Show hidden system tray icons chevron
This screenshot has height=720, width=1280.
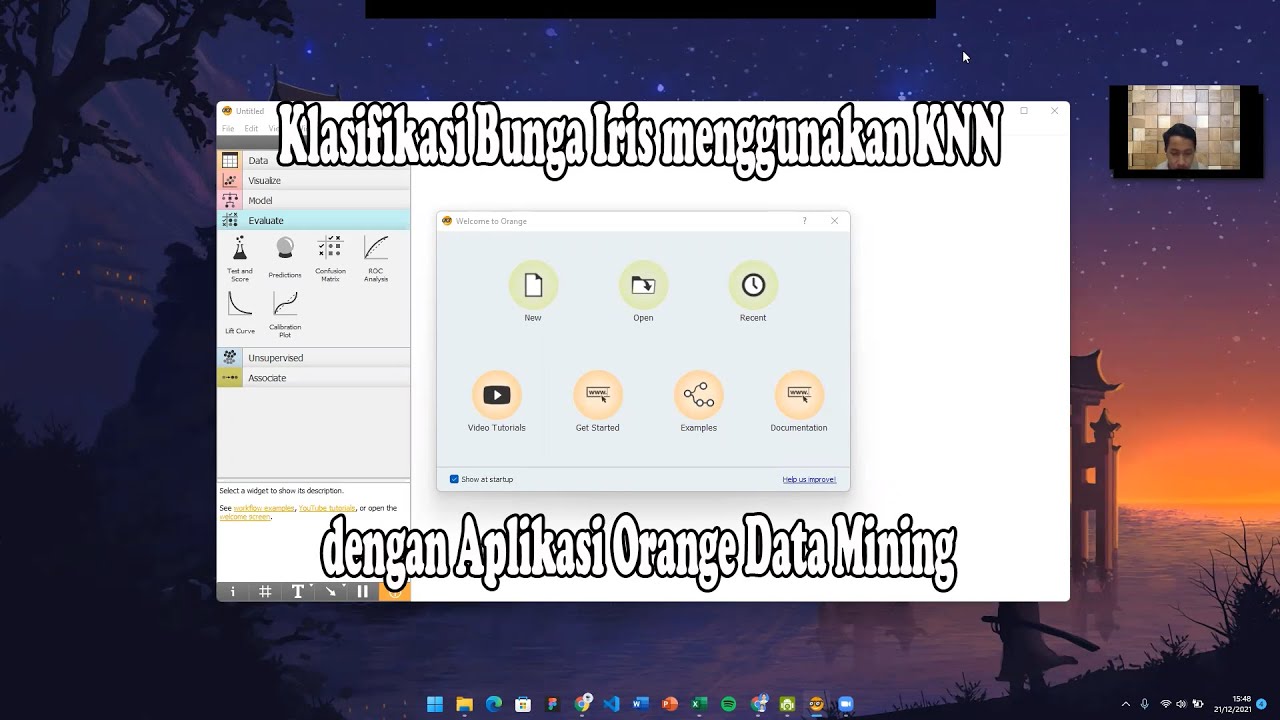(x=1126, y=704)
